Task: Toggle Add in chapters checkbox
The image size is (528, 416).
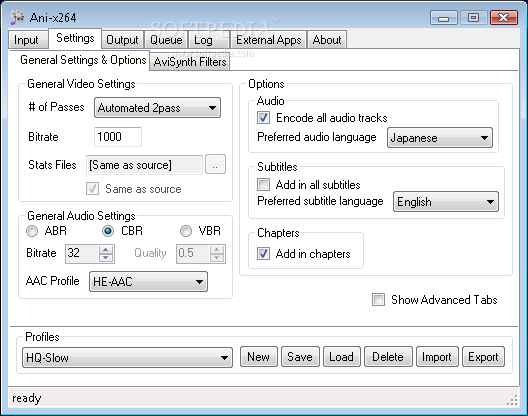Action: (263, 254)
